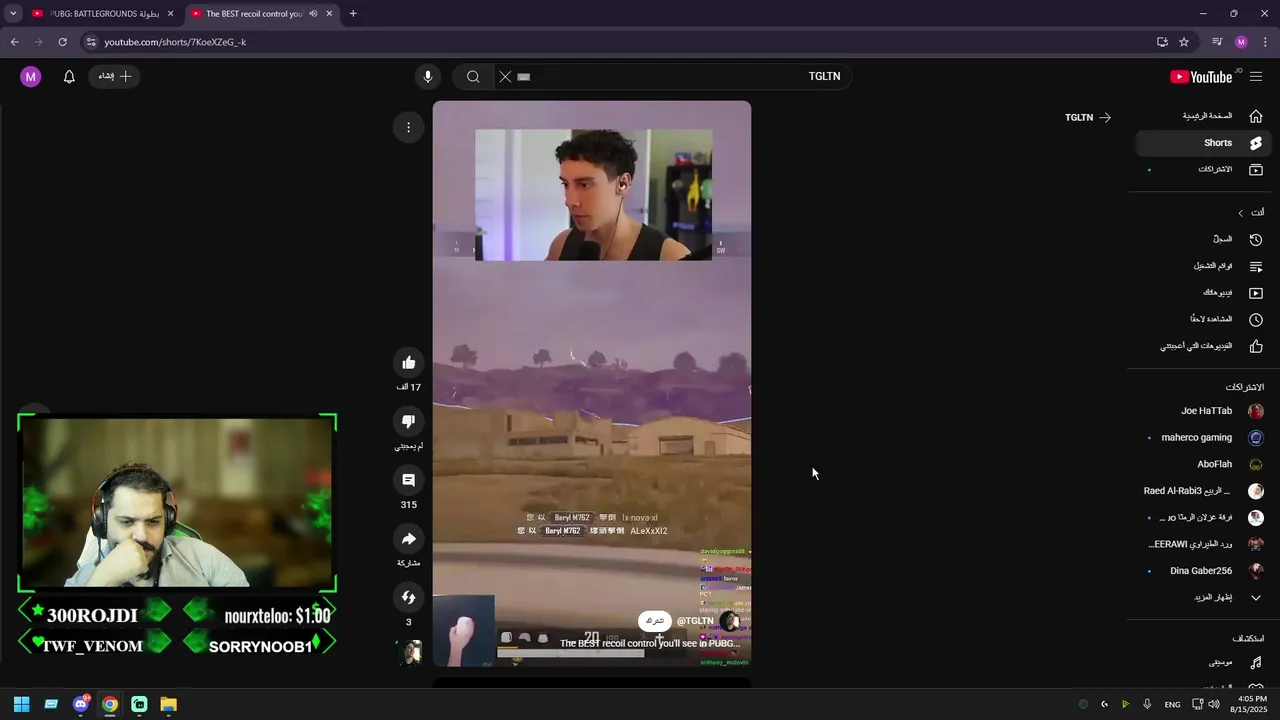Click the search magnifier button
Viewport: 1280px width, 720px height.
473,76
